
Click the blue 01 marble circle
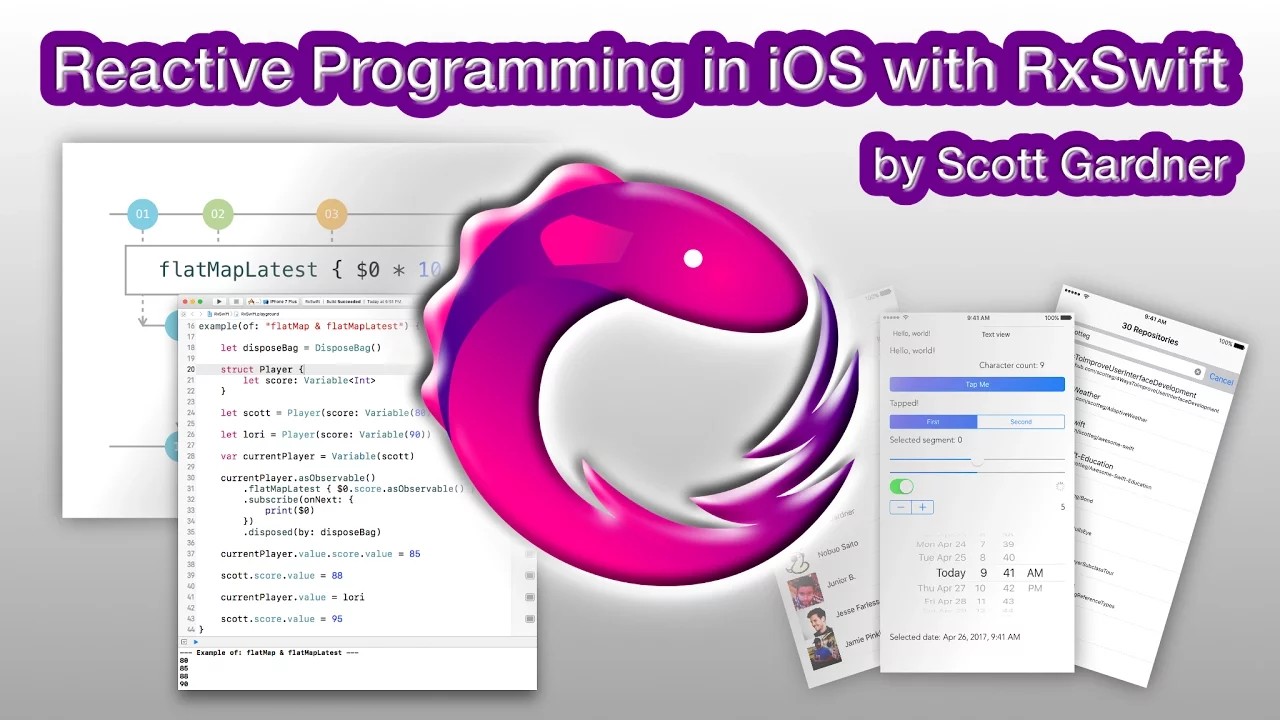coord(143,214)
